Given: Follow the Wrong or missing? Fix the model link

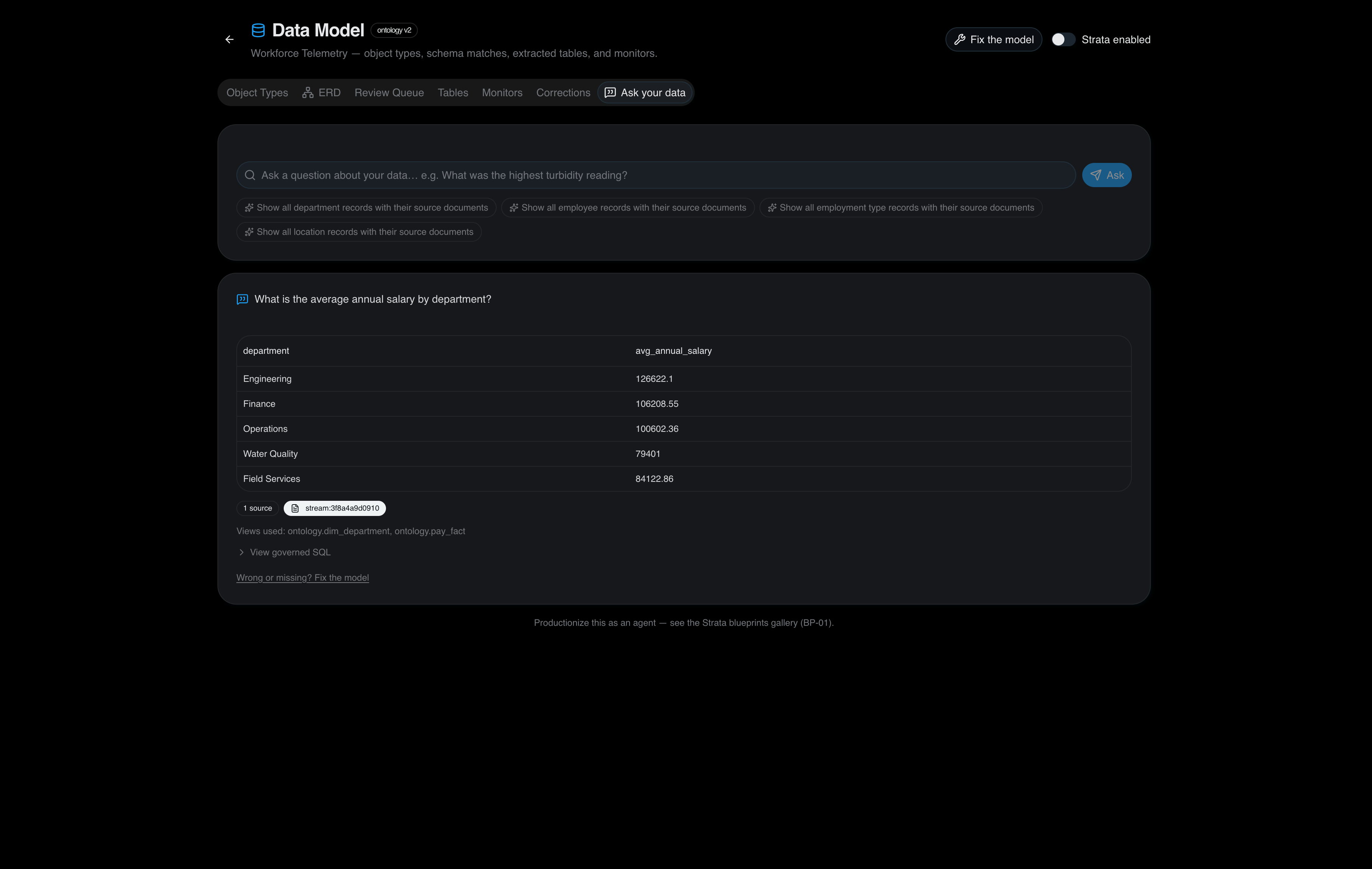Looking at the screenshot, I should pyautogui.click(x=303, y=577).
